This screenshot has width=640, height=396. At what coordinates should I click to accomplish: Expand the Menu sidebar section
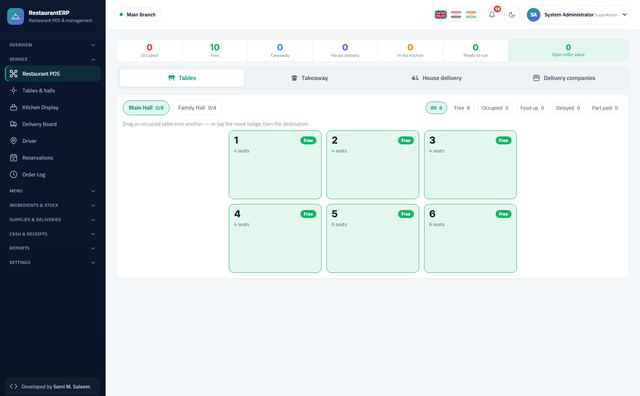(x=53, y=191)
